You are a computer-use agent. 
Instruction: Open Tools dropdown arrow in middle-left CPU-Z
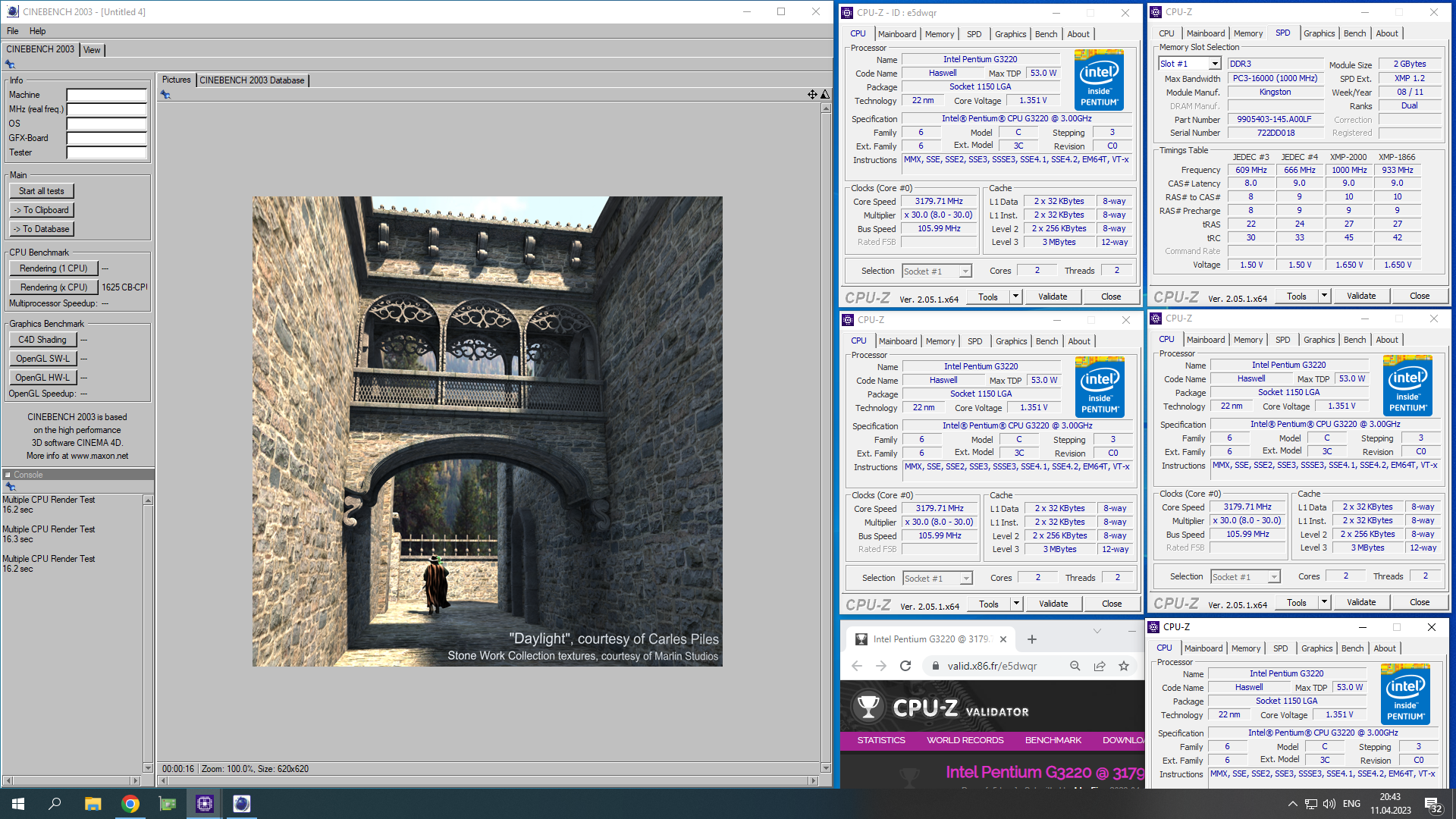click(x=1017, y=604)
